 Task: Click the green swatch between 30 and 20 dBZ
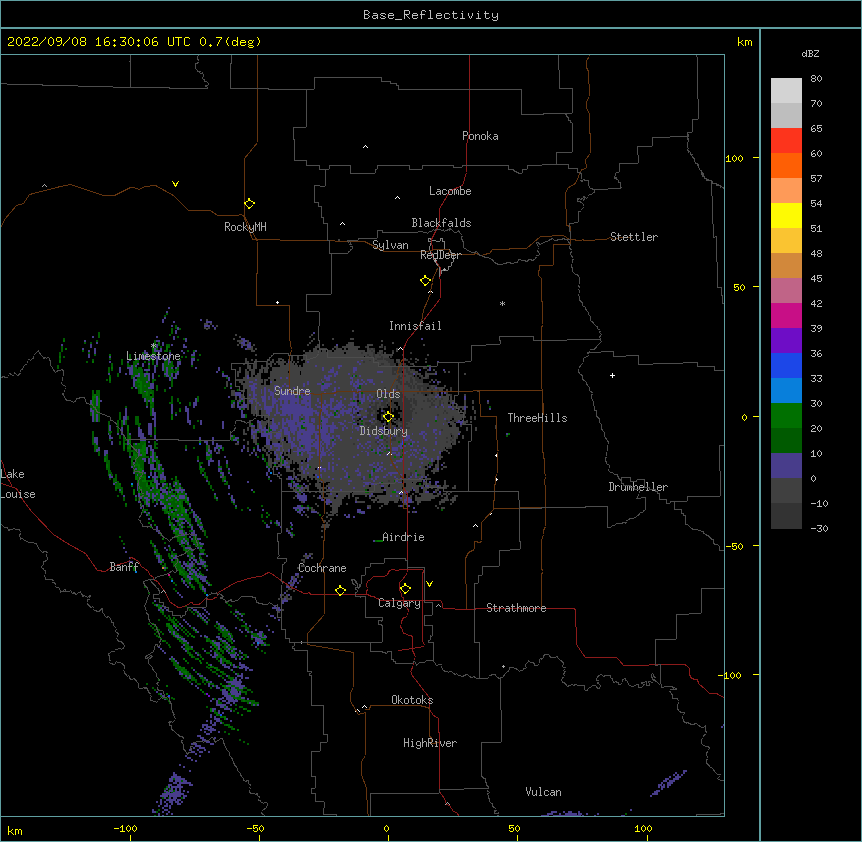tap(786, 416)
